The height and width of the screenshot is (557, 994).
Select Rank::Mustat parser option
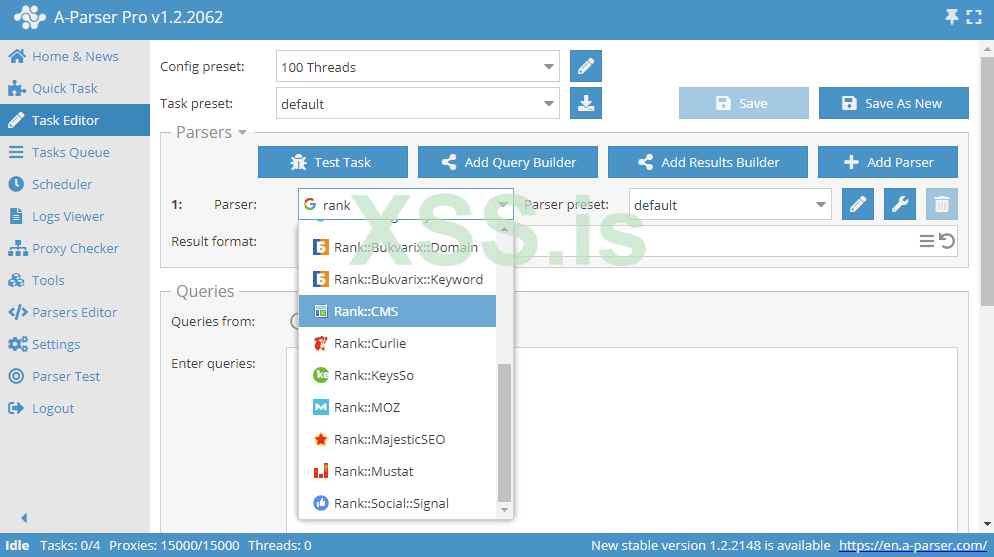tap(397, 471)
